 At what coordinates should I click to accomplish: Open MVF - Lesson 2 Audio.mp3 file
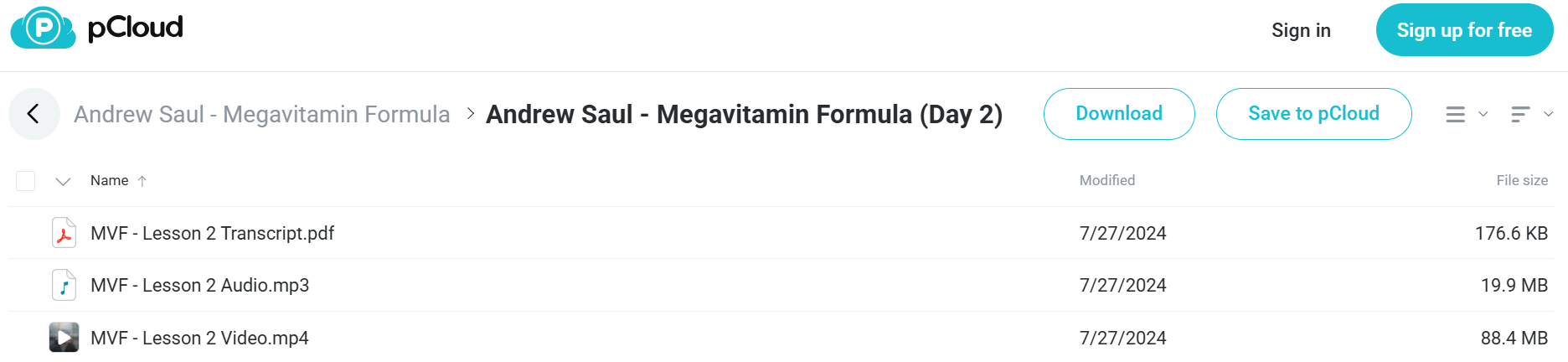click(x=200, y=285)
